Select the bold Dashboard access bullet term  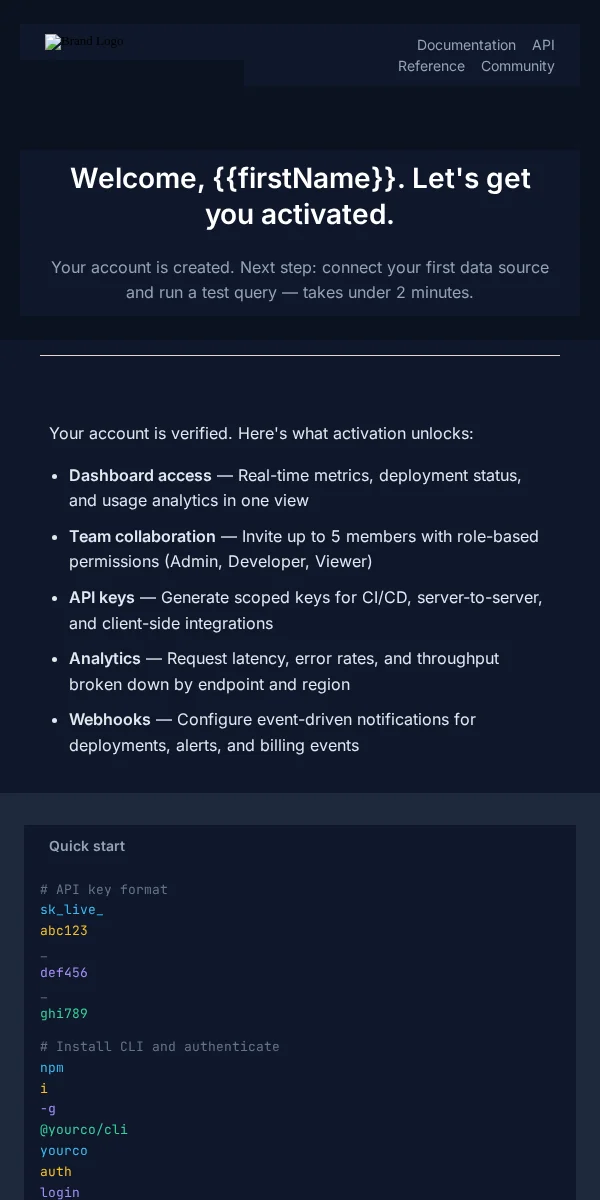pos(140,475)
